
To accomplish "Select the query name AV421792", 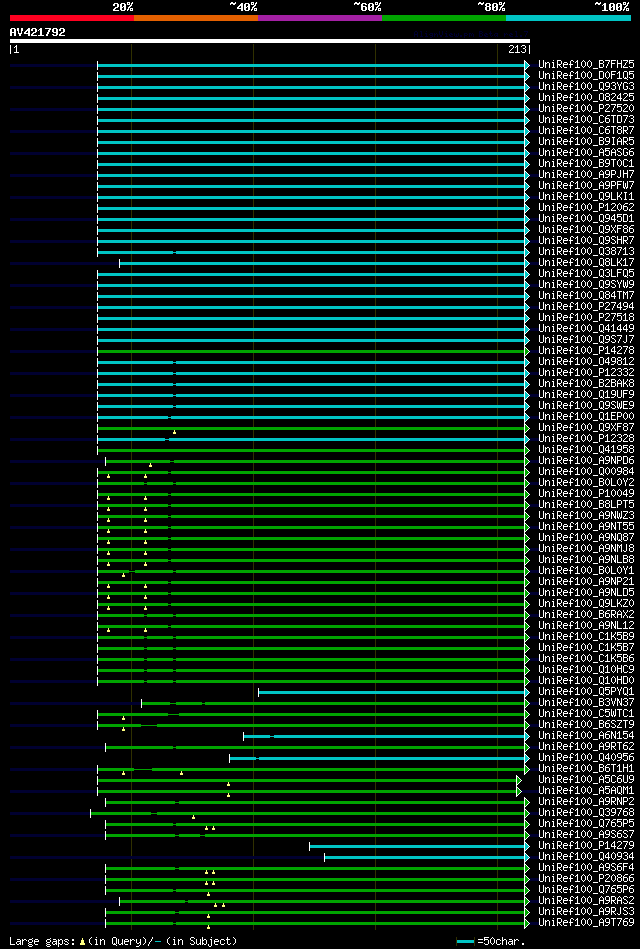I will coord(38,32).
